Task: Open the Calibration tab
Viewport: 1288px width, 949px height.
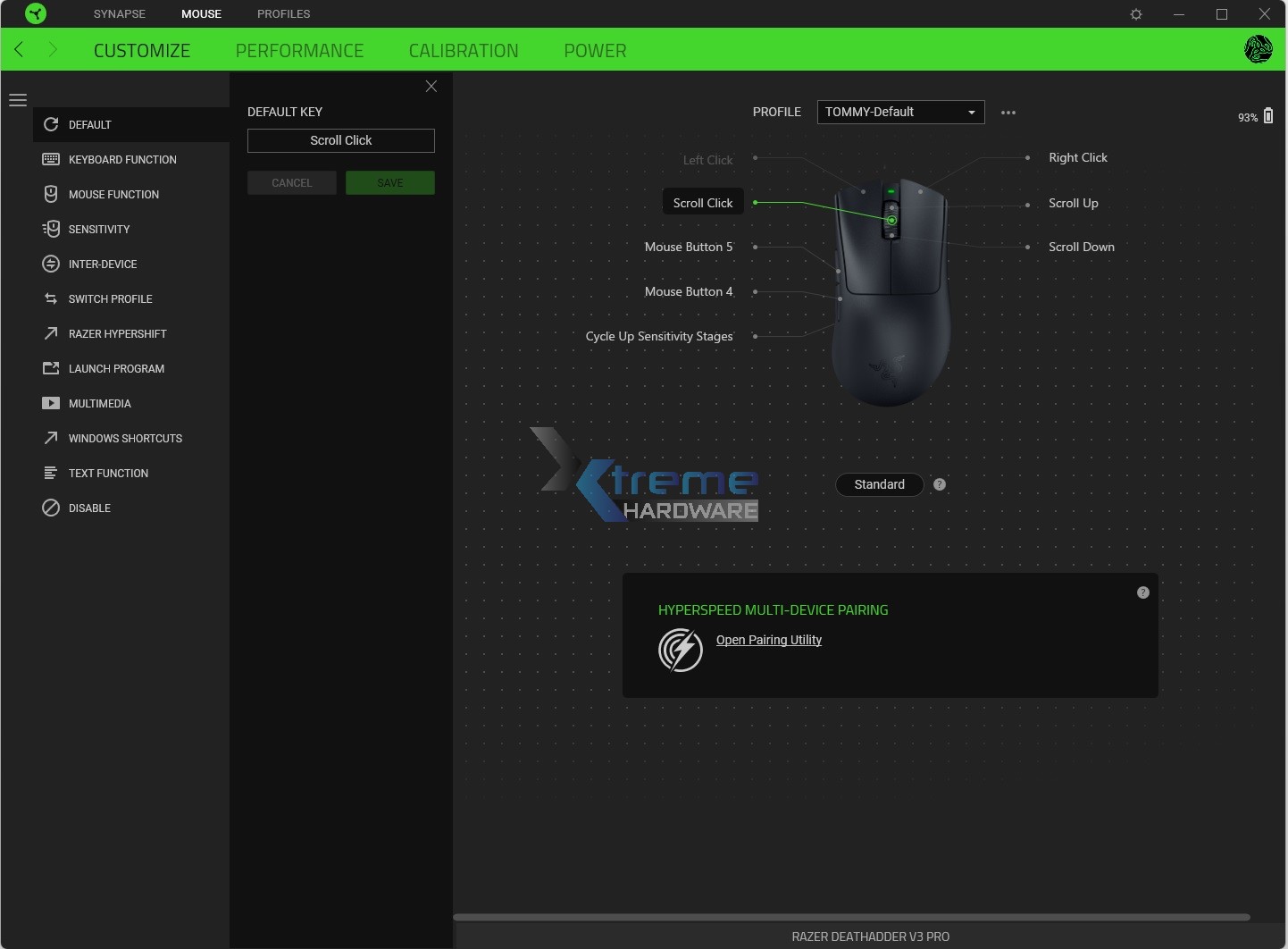Action: point(464,51)
